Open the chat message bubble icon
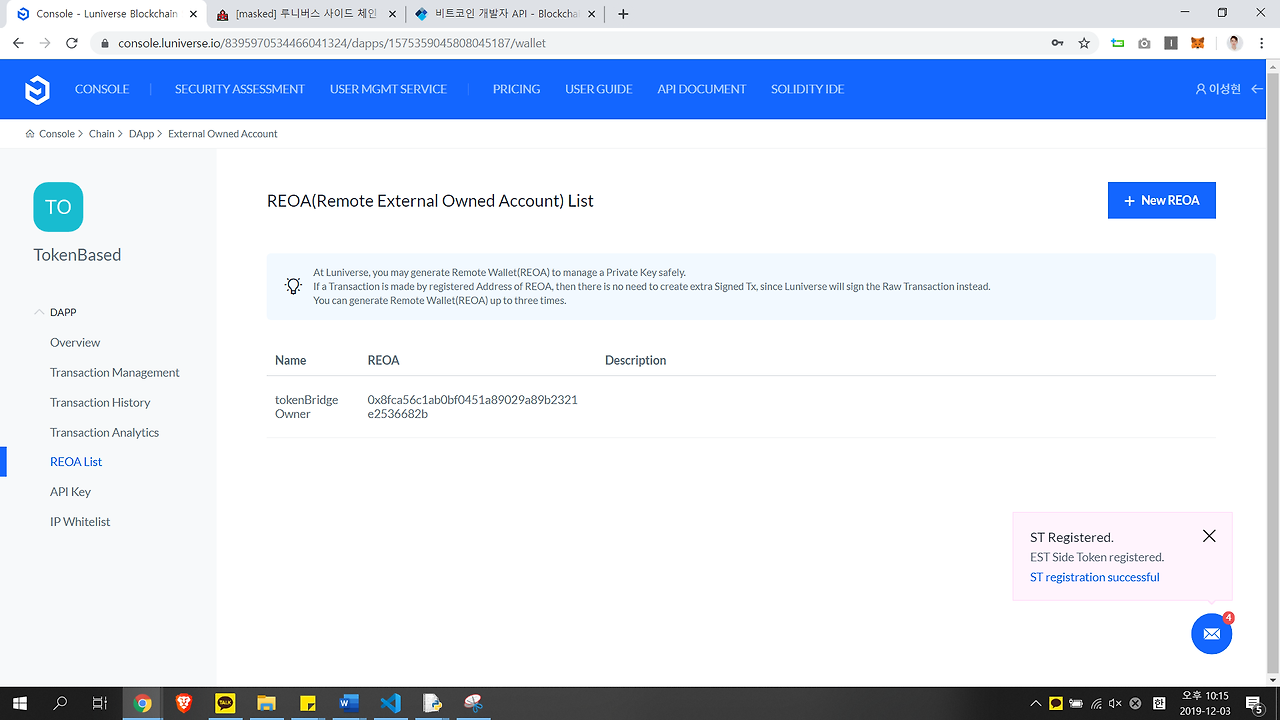This screenshot has height=720, width=1280. point(1211,634)
